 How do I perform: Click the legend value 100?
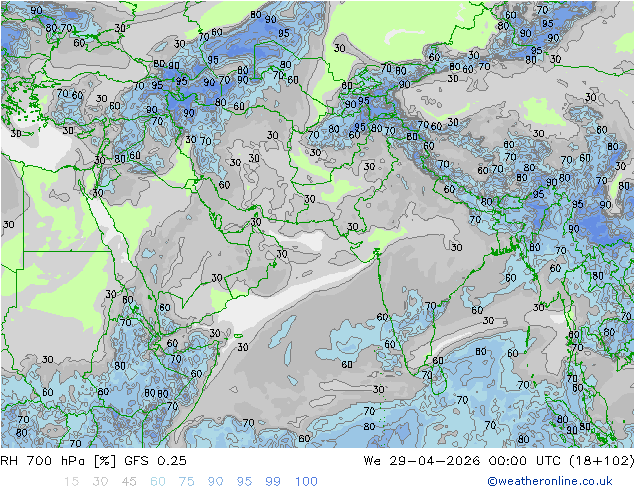[x=306, y=482]
